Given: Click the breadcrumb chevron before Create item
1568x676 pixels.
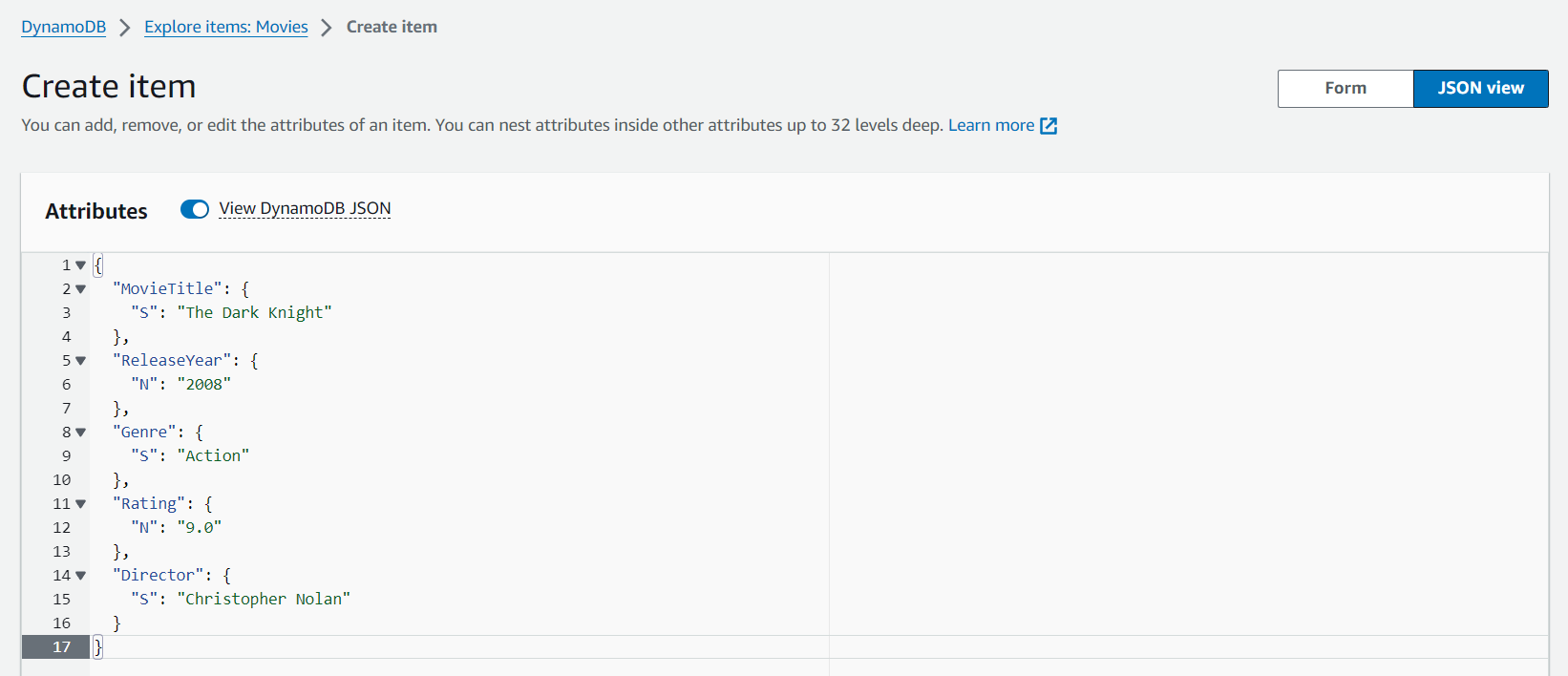Looking at the screenshot, I should (327, 28).
